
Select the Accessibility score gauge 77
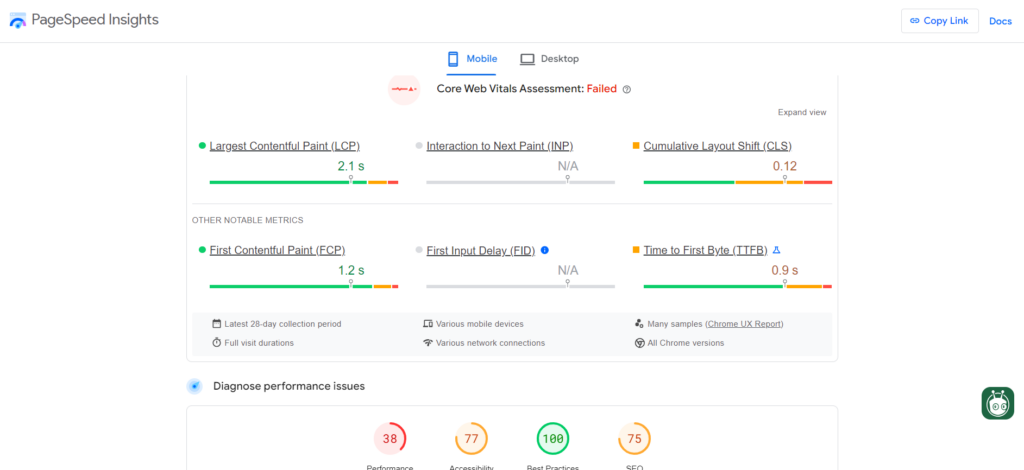(472, 439)
